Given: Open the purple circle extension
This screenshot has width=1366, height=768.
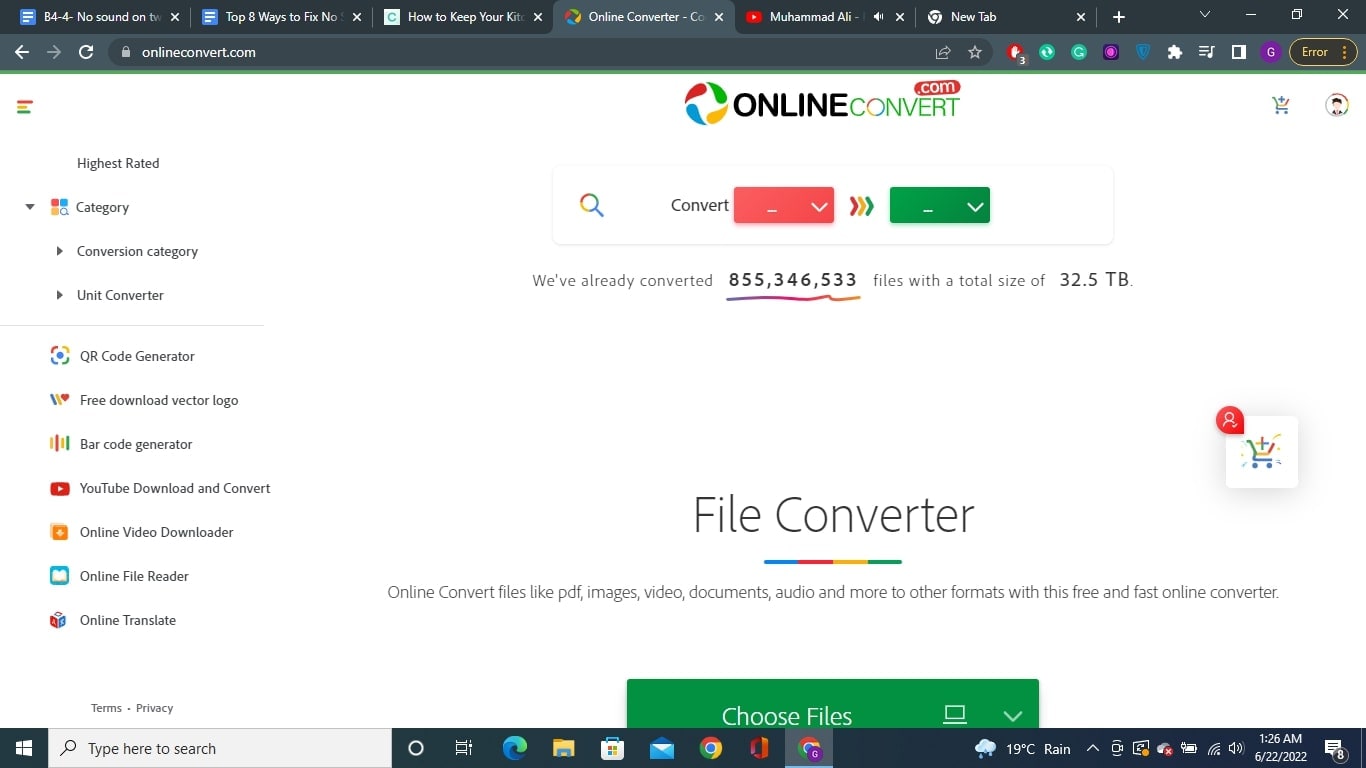Looking at the screenshot, I should click(1111, 52).
